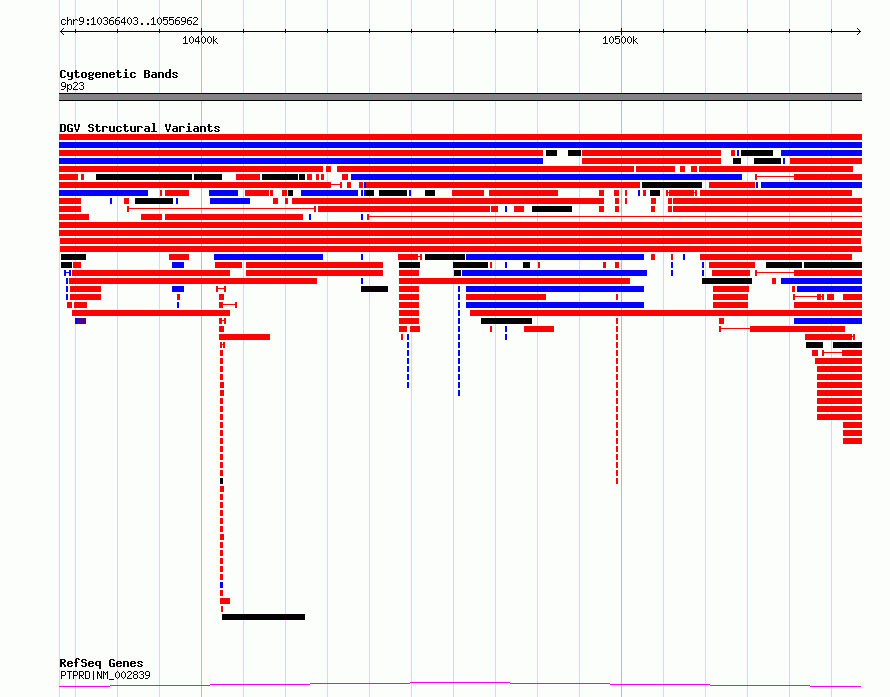The height and width of the screenshot is (697, 890).
Task: Click the right arrowhead of the coordinate ruler
Action: tap(859, 31)
